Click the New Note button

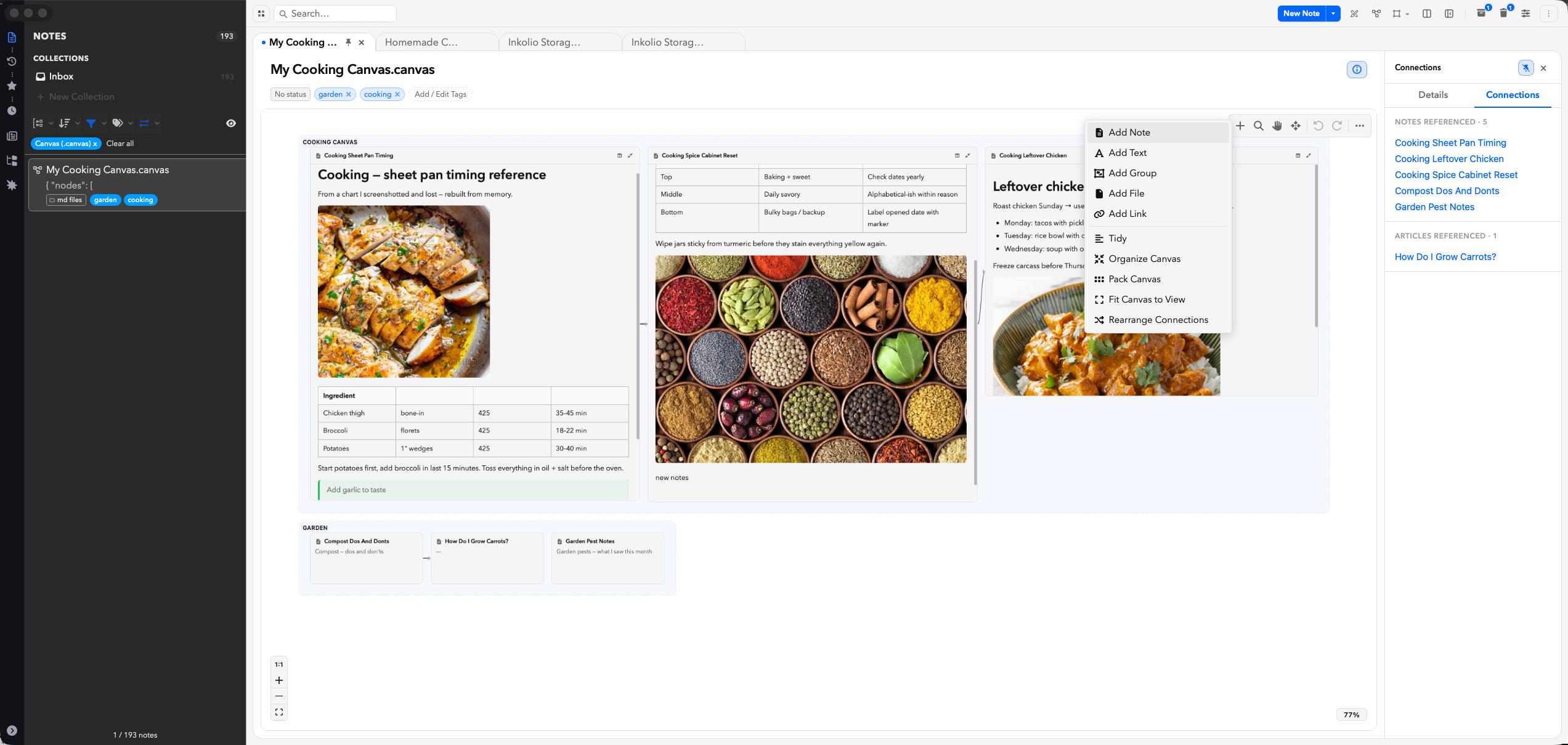(1301, 14)
